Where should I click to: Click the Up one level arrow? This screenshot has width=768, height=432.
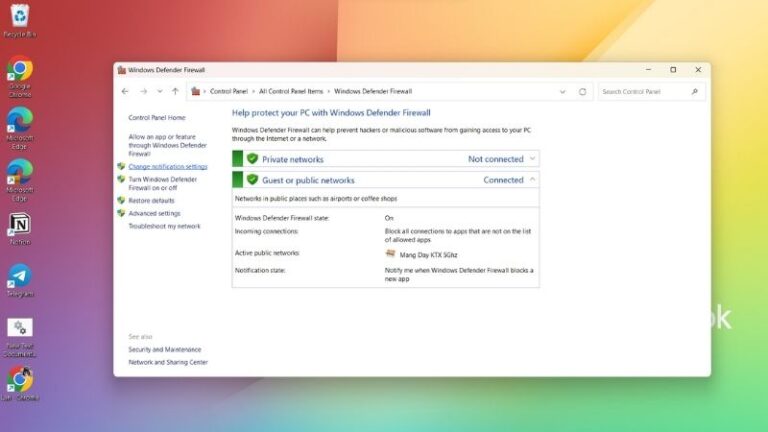click(175, 91)
